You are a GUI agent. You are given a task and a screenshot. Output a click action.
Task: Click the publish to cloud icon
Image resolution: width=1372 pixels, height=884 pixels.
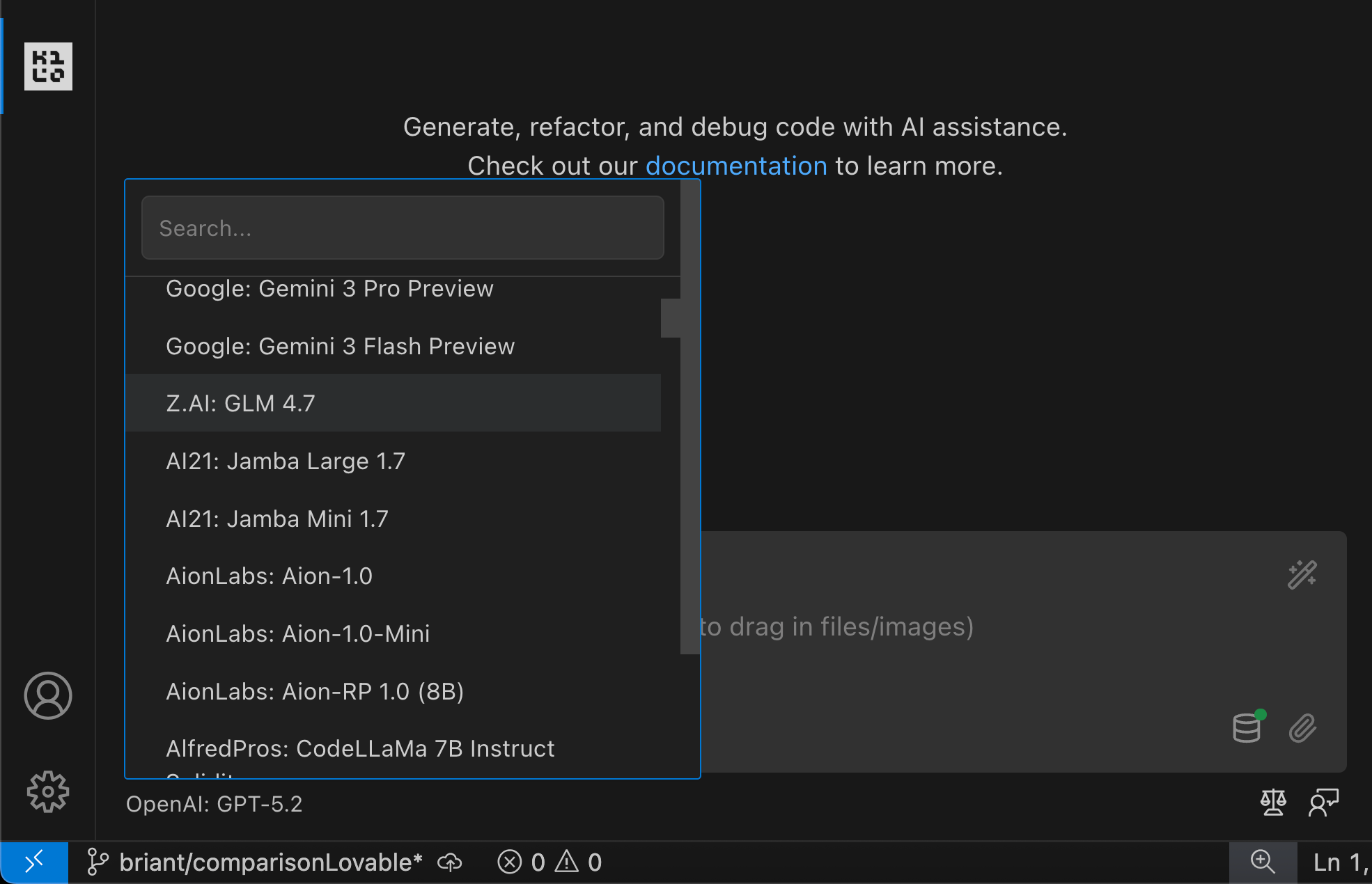pyautogui.click(x=450, y=862)
